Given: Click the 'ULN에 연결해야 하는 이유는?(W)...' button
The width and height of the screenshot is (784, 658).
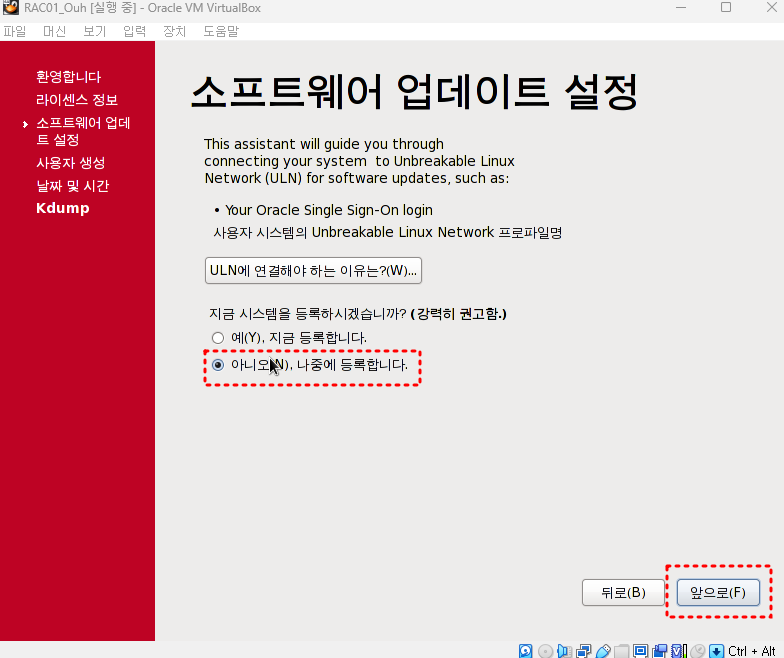Looking at the screenshot, I should point(313,270).
